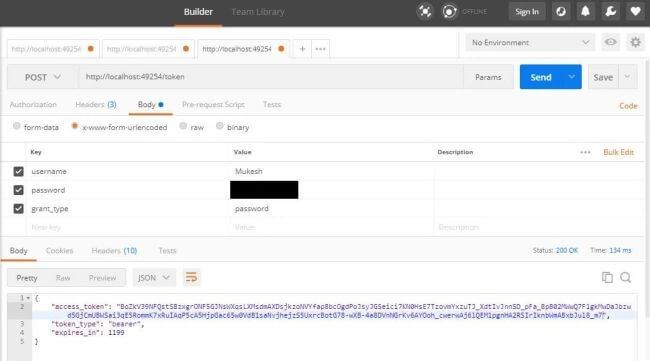The image size is (650, 361).
Task: Open the No Environment dropdown
Action: [x=530, y=42]
